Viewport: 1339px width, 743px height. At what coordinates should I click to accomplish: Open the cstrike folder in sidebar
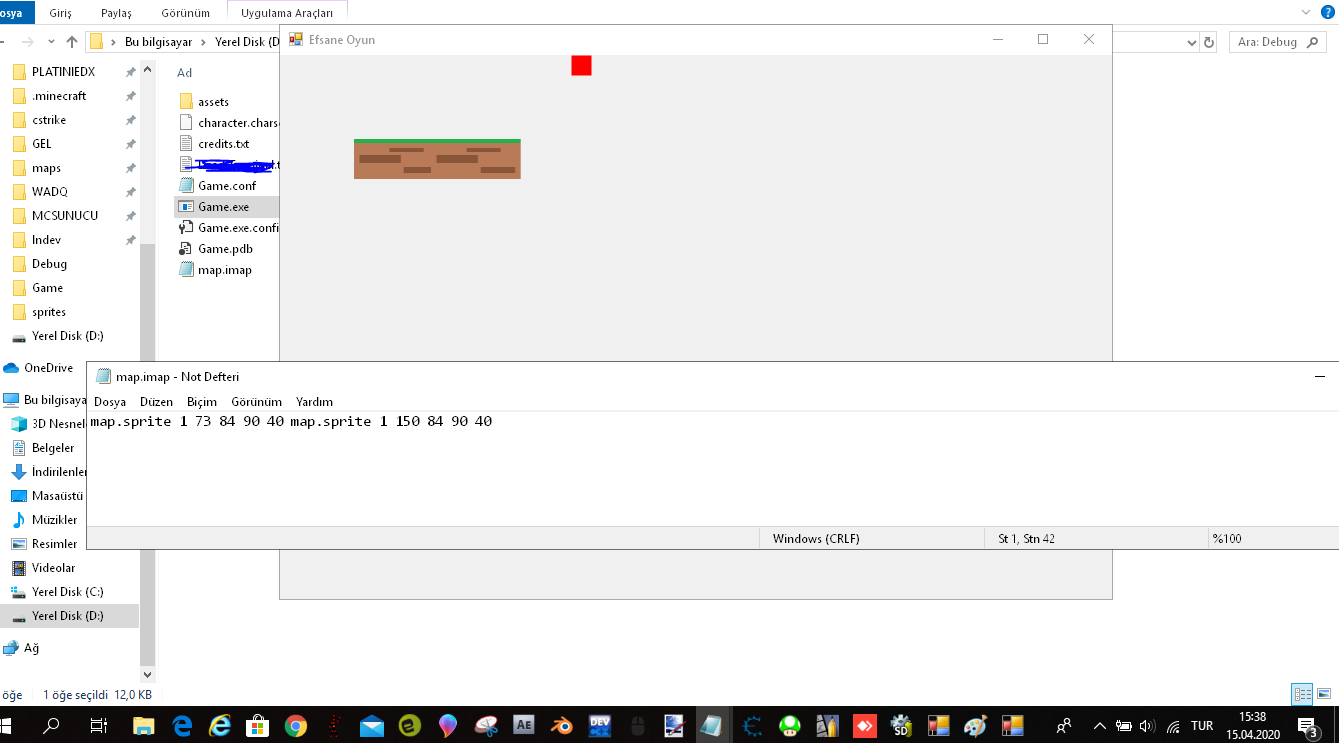pos(49,120)
